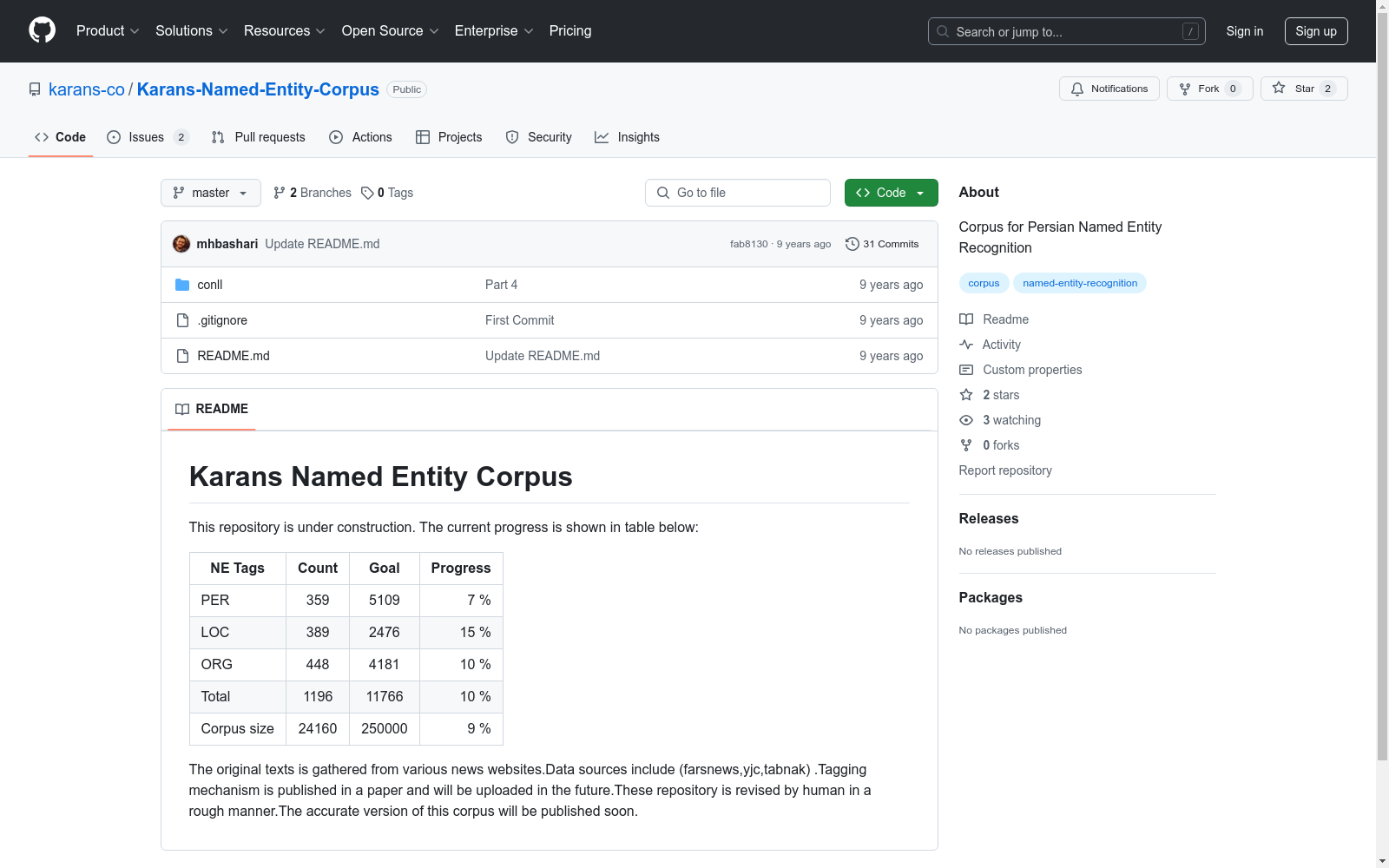Image resolution: width=1389 pixels, height=868 pixels.
Task: Click the fork icon beside 0 forks
Action: tap(966, 445)
